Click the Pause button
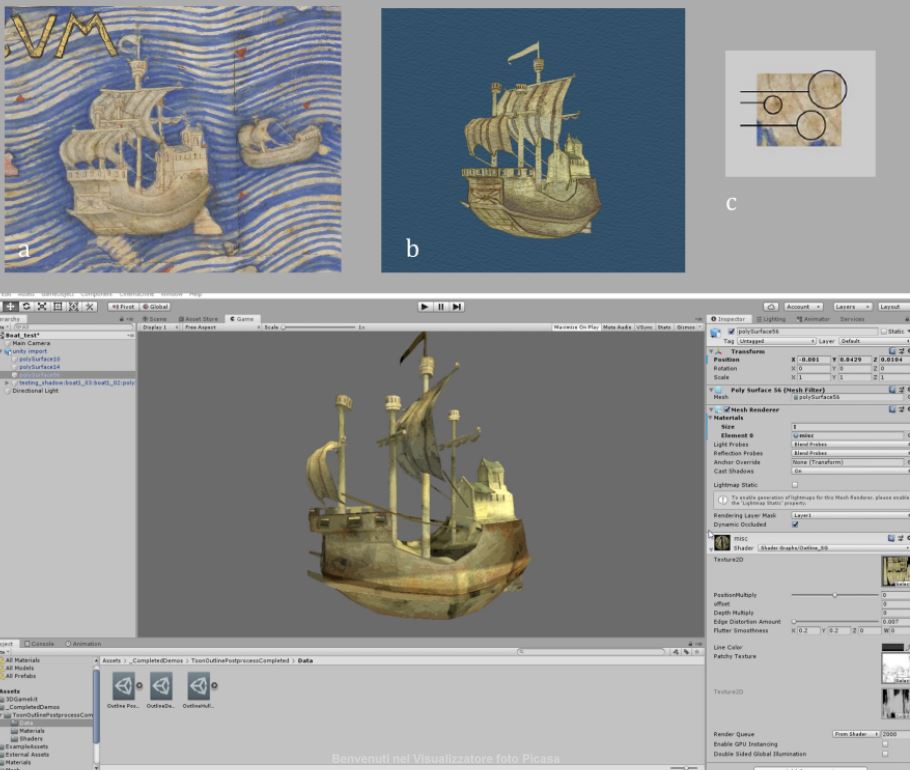The width and height of the screenshot is (910, 770). pos(441,306)
